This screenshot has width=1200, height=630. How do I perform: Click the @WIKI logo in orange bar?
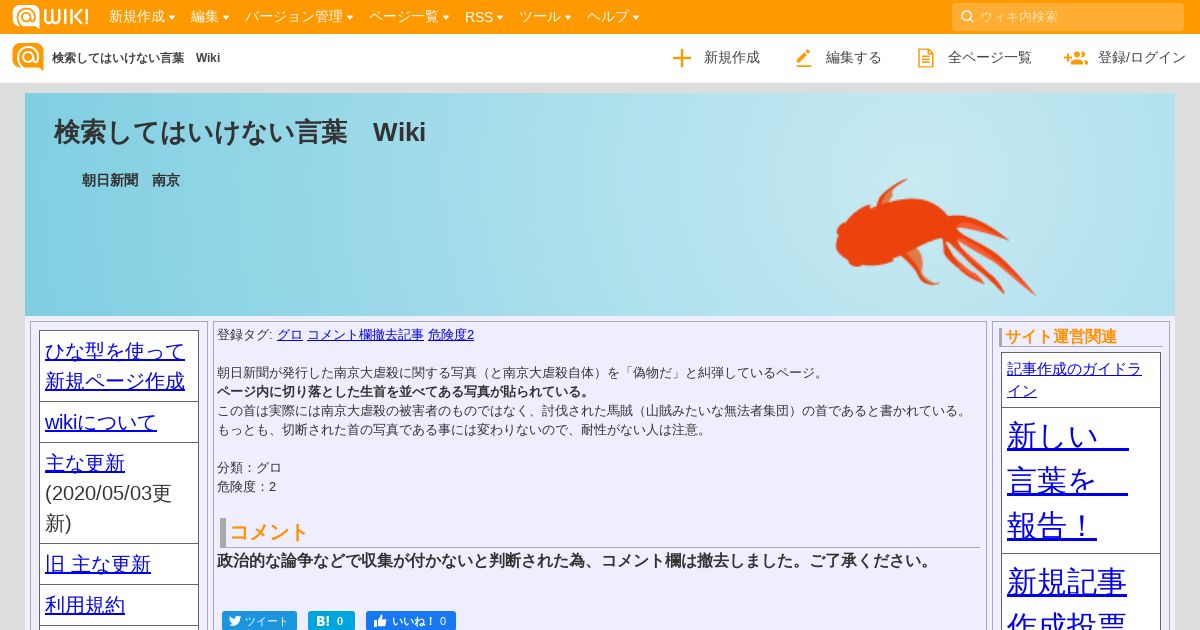coord(50,16)
